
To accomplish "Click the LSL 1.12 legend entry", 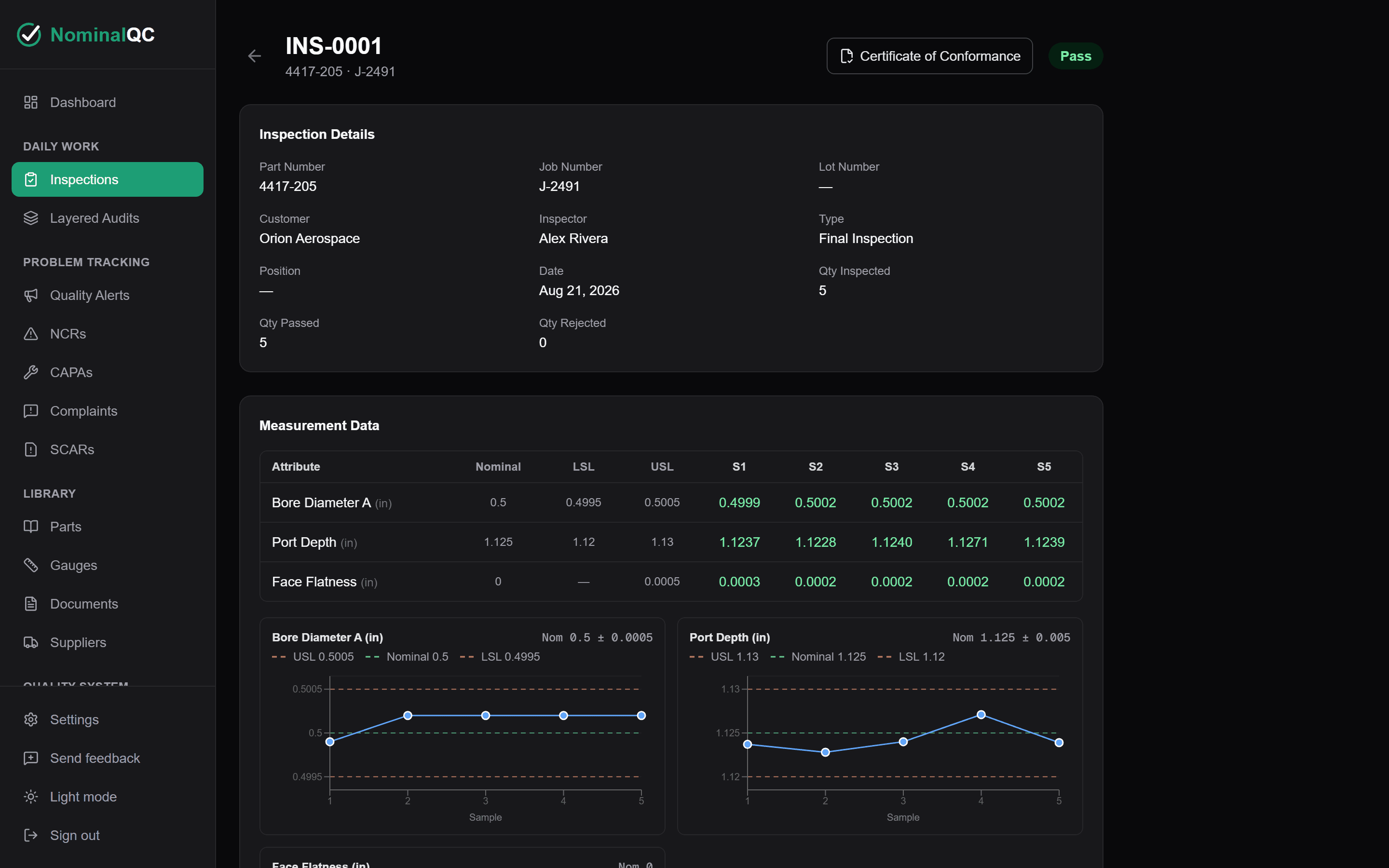I will pos(911,656).
